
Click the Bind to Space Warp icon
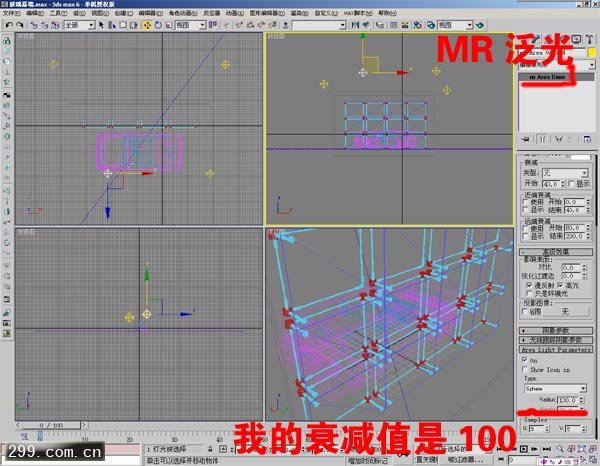coord(55,25)
